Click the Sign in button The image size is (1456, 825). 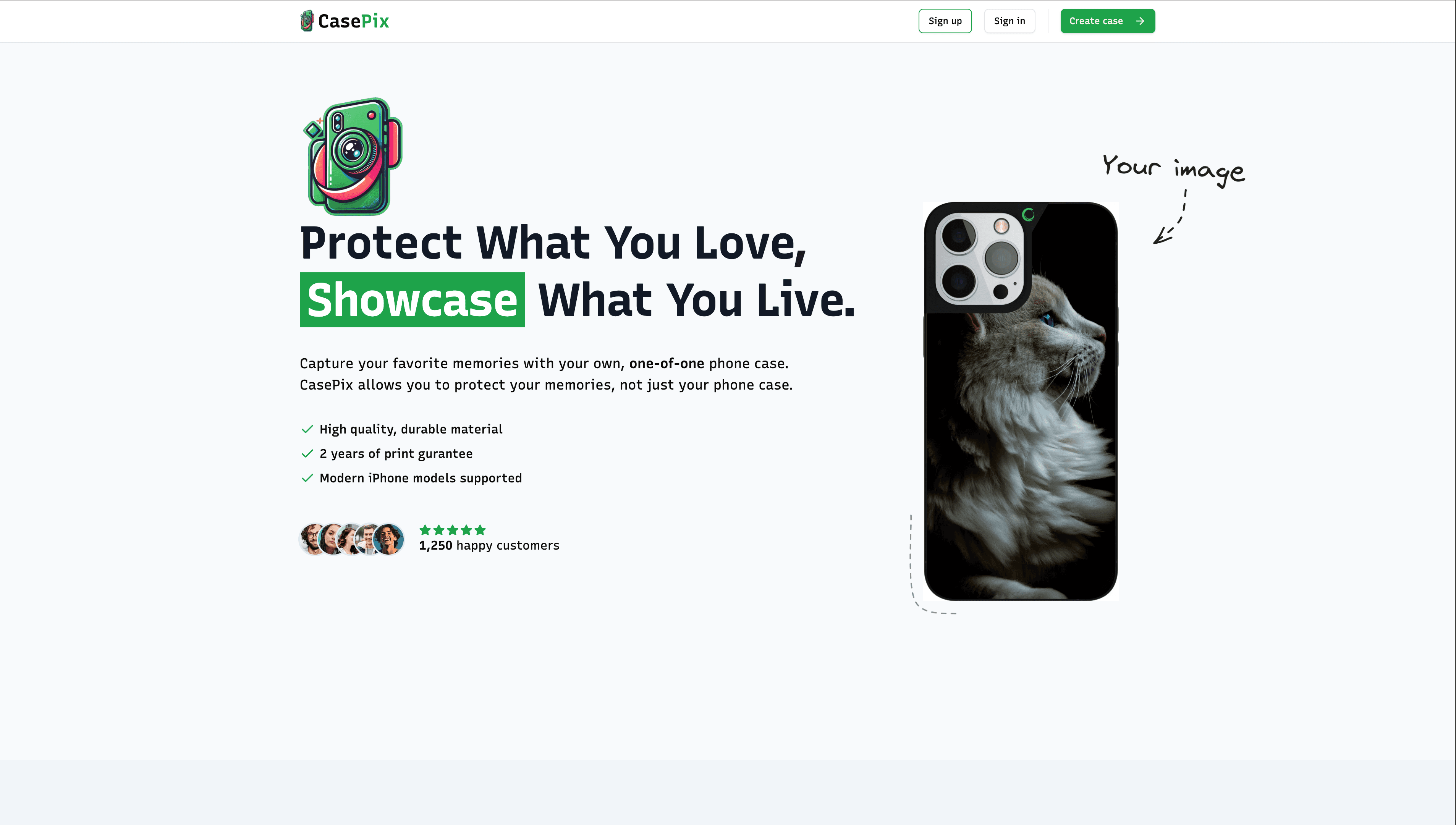tap(1009, 21)
